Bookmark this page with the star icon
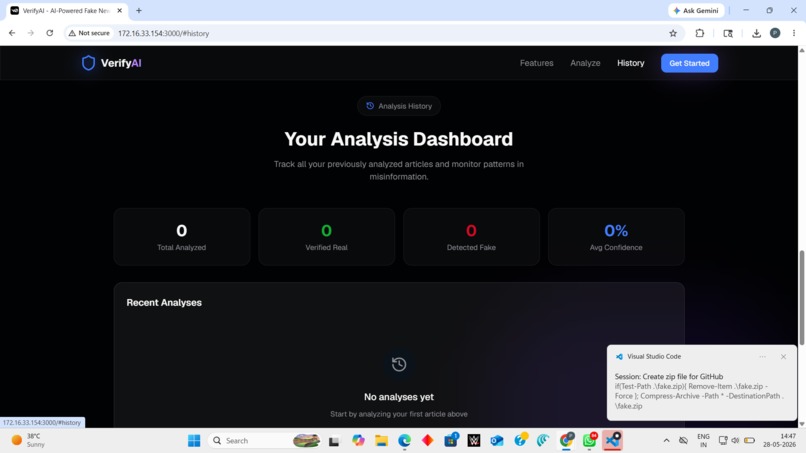This screenshot has width=806, height=453. click(673, 33)
